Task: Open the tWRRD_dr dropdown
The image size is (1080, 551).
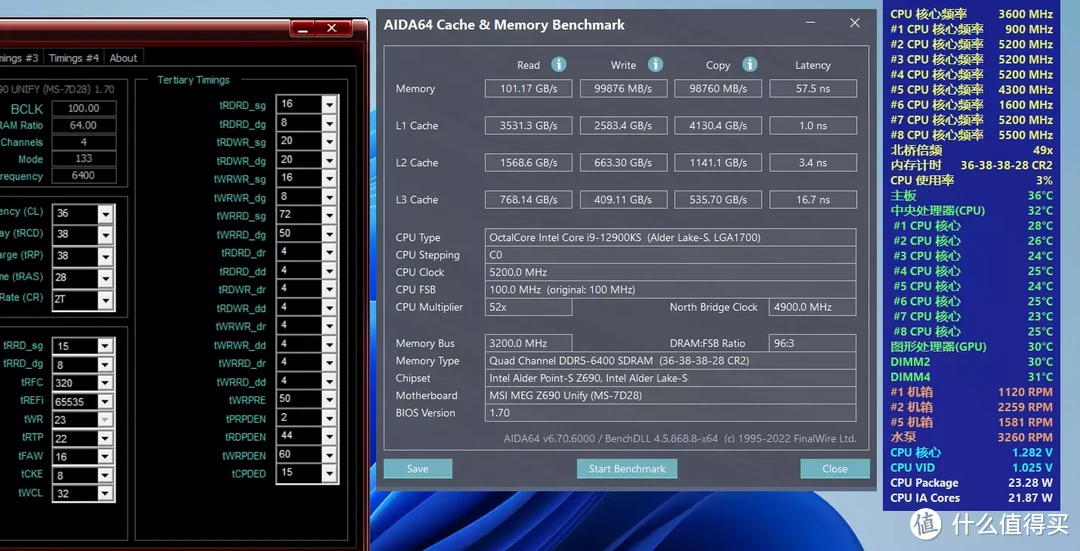Action: click(x=329, y=362)
